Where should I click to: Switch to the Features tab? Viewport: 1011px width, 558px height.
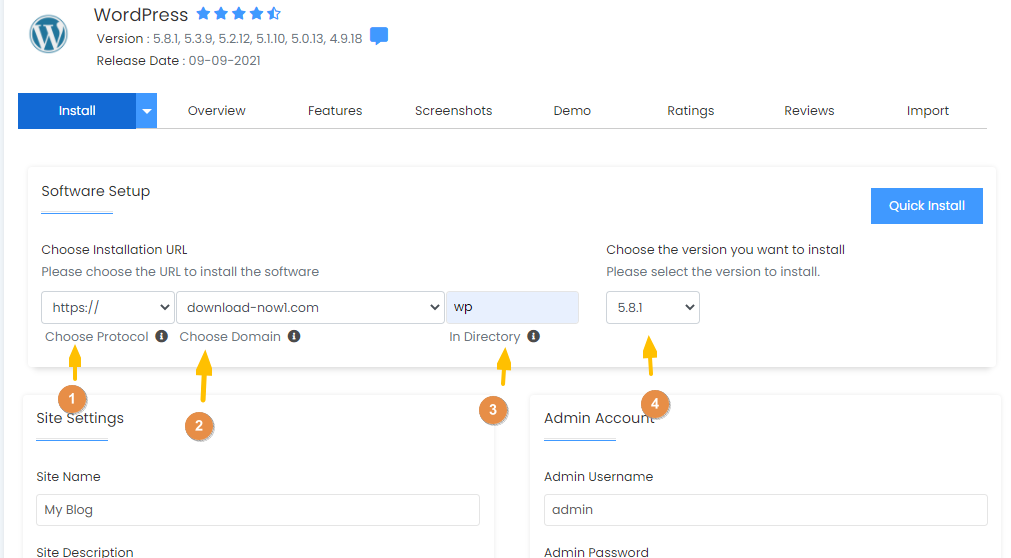335,111
